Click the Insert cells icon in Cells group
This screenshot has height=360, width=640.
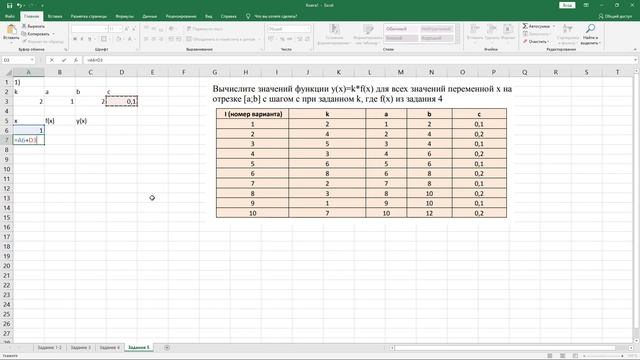tap(475, 29)
